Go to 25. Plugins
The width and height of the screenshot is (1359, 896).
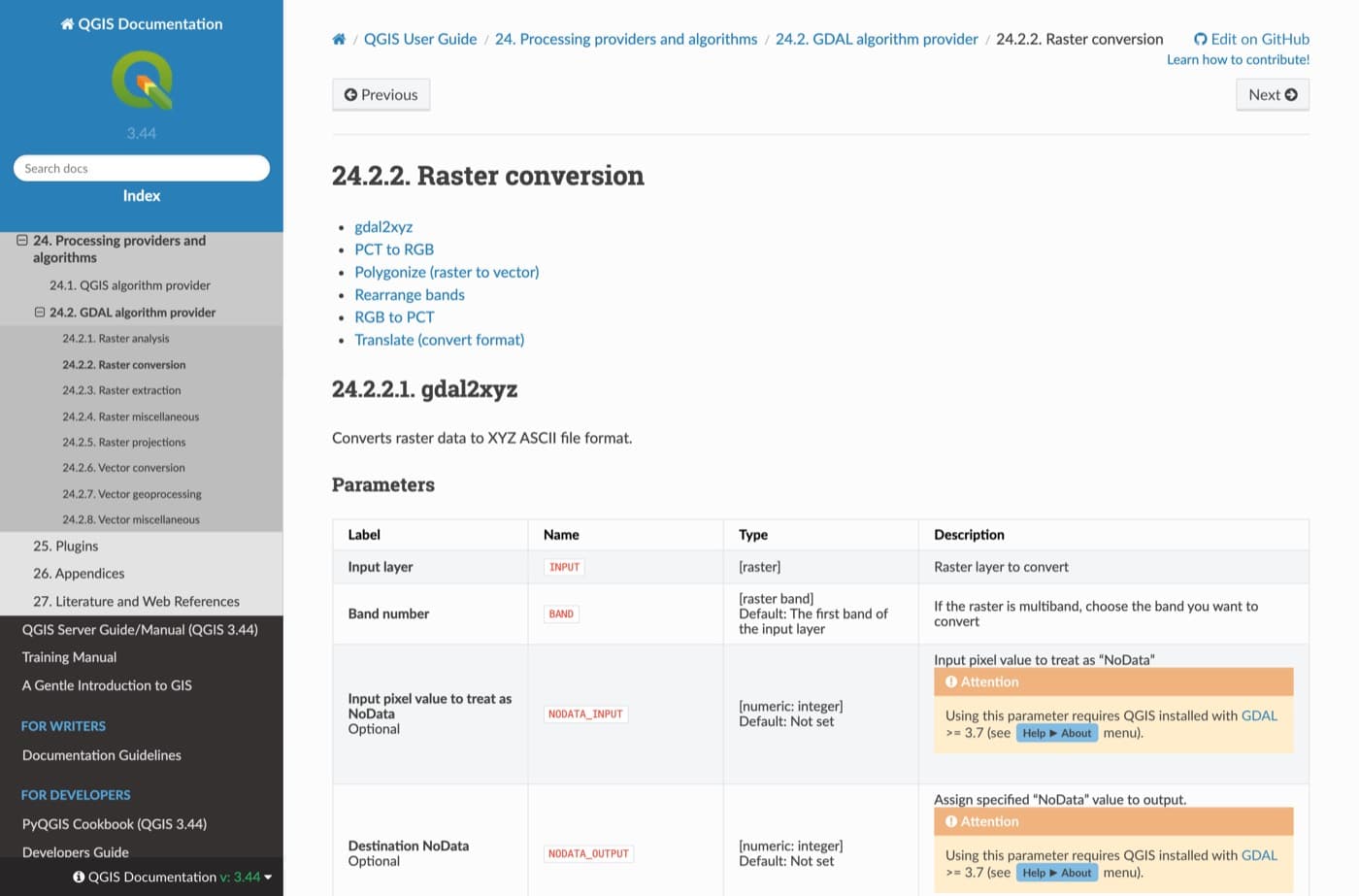tap(65, 547)
